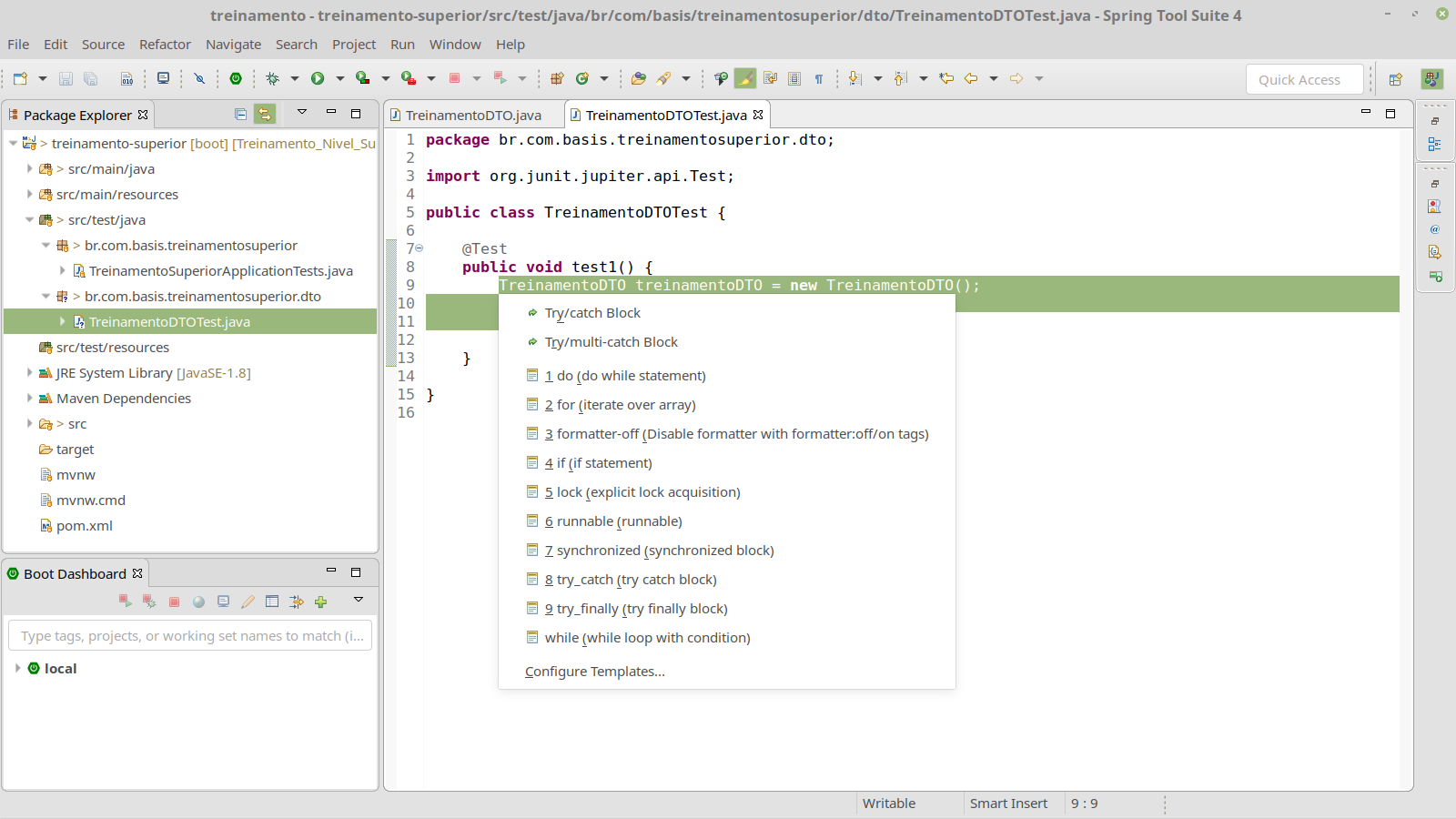Select pom.xml in Package Explorer
This screenshot has height=819, width=1456.
[x=84, y=526]
